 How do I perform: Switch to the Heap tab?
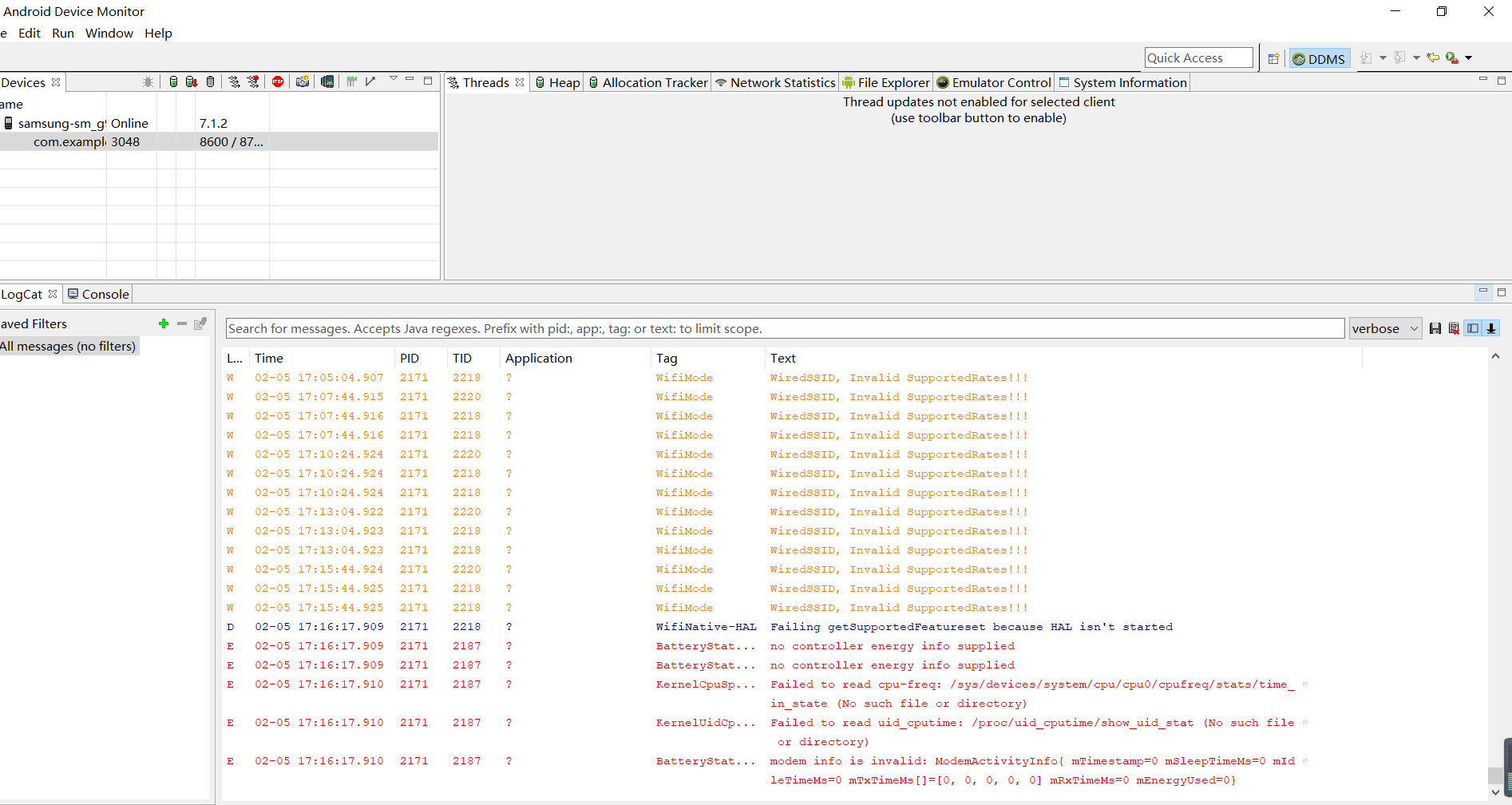pos(557,82)
